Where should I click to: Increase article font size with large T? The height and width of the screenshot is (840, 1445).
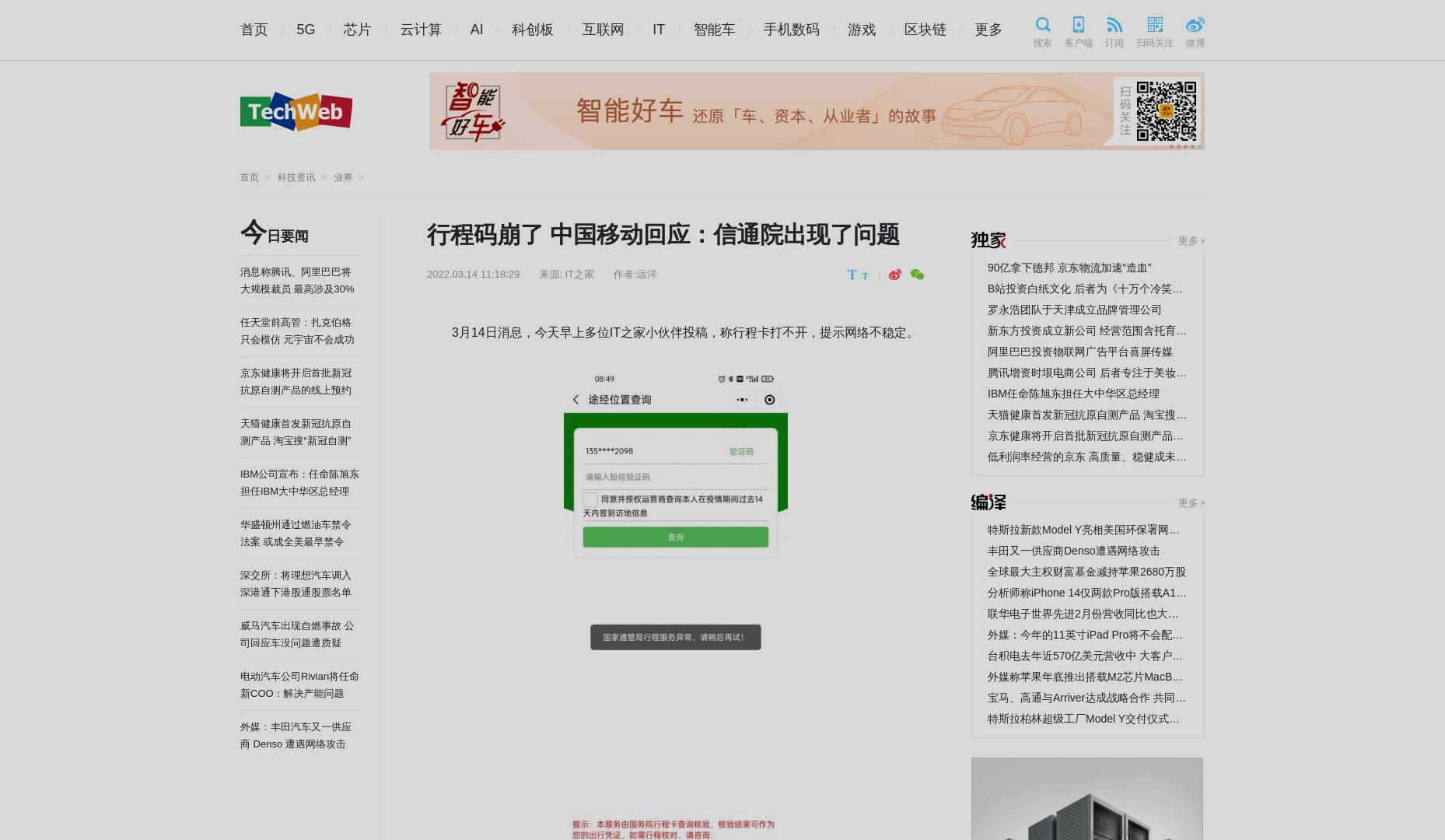click(x=852, y=275)
